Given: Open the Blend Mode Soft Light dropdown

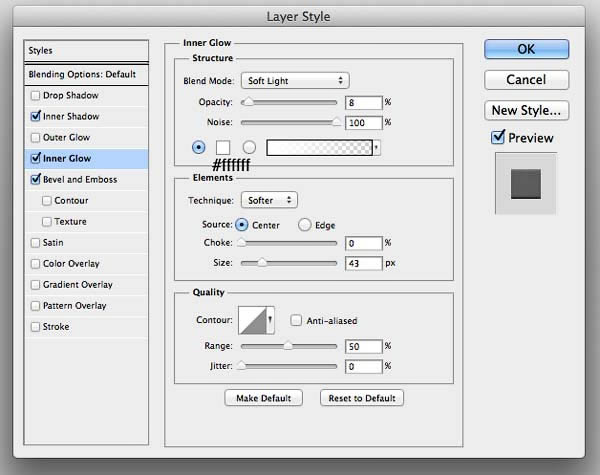Looking at the screenshot, I should (x=295, y=81).
